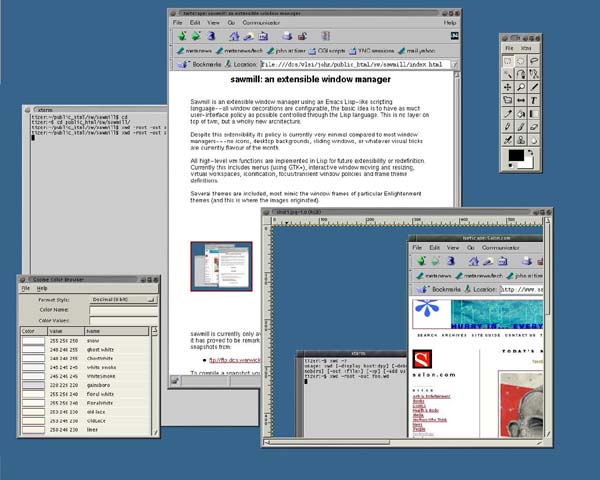Click the Location URL field in Netscape

(x=355, y=65)
